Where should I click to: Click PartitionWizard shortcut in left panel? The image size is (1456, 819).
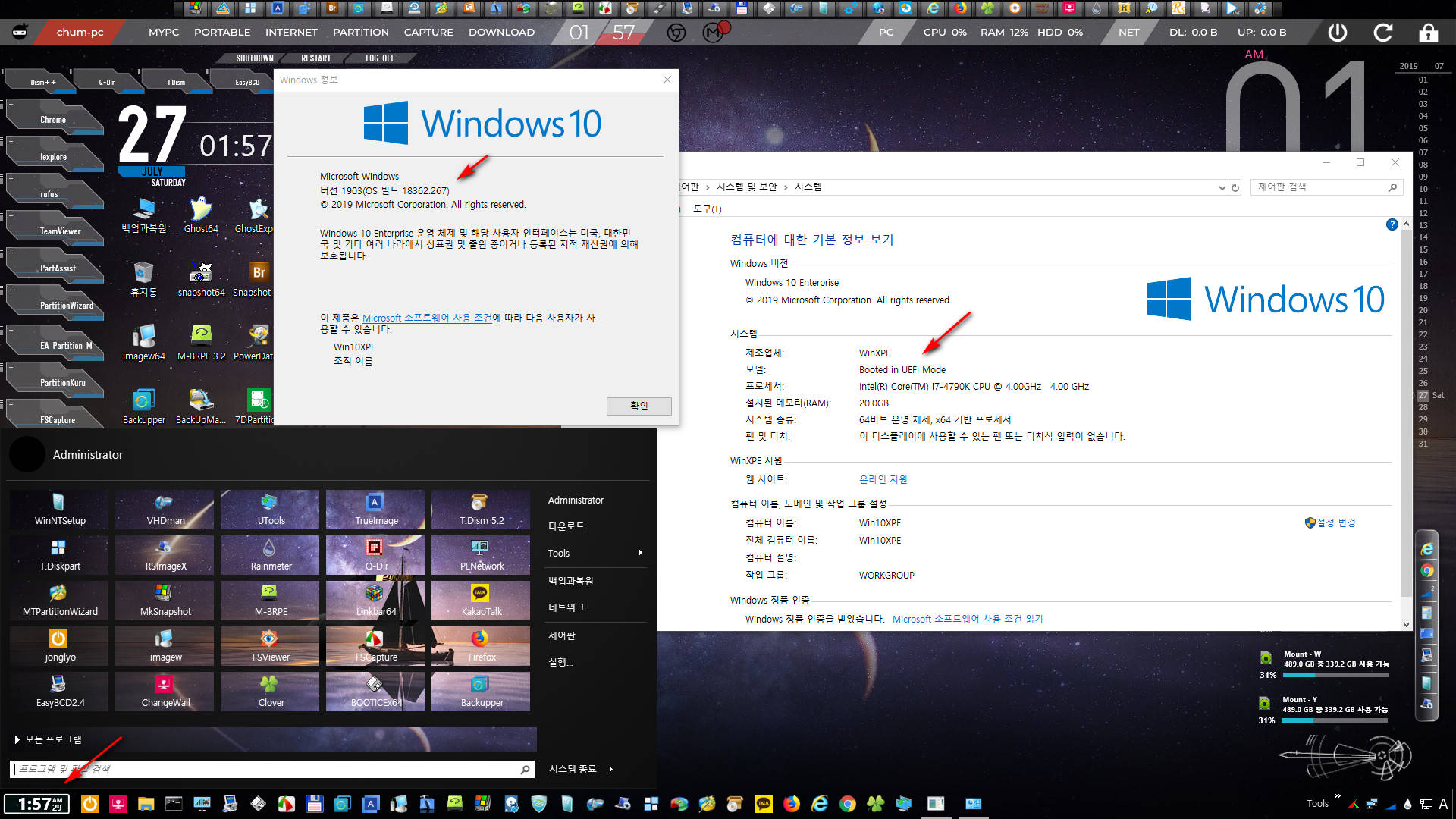[x=55, y=305]
